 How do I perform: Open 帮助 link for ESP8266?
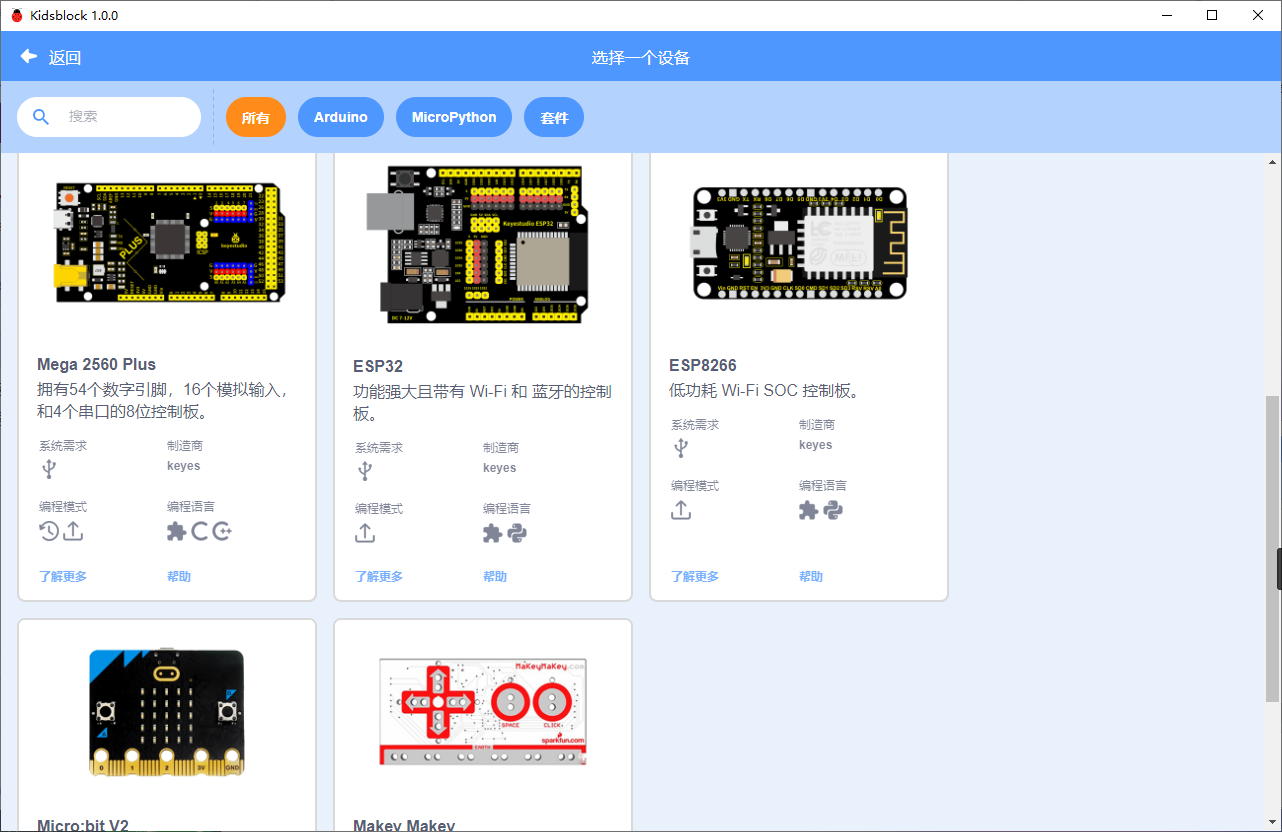coord(811,577)
